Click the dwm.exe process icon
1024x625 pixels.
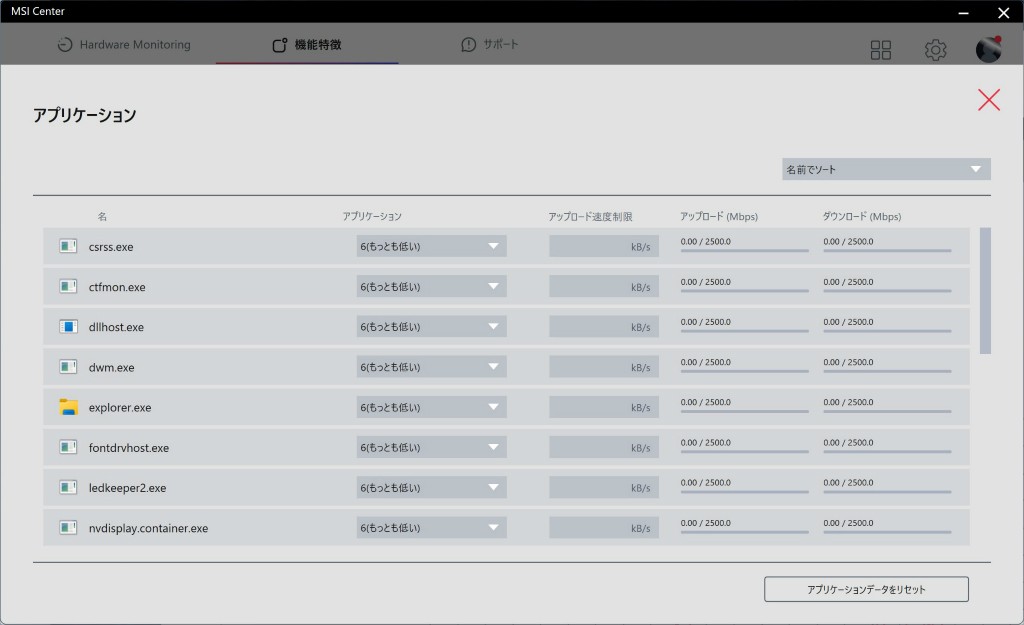68,367
